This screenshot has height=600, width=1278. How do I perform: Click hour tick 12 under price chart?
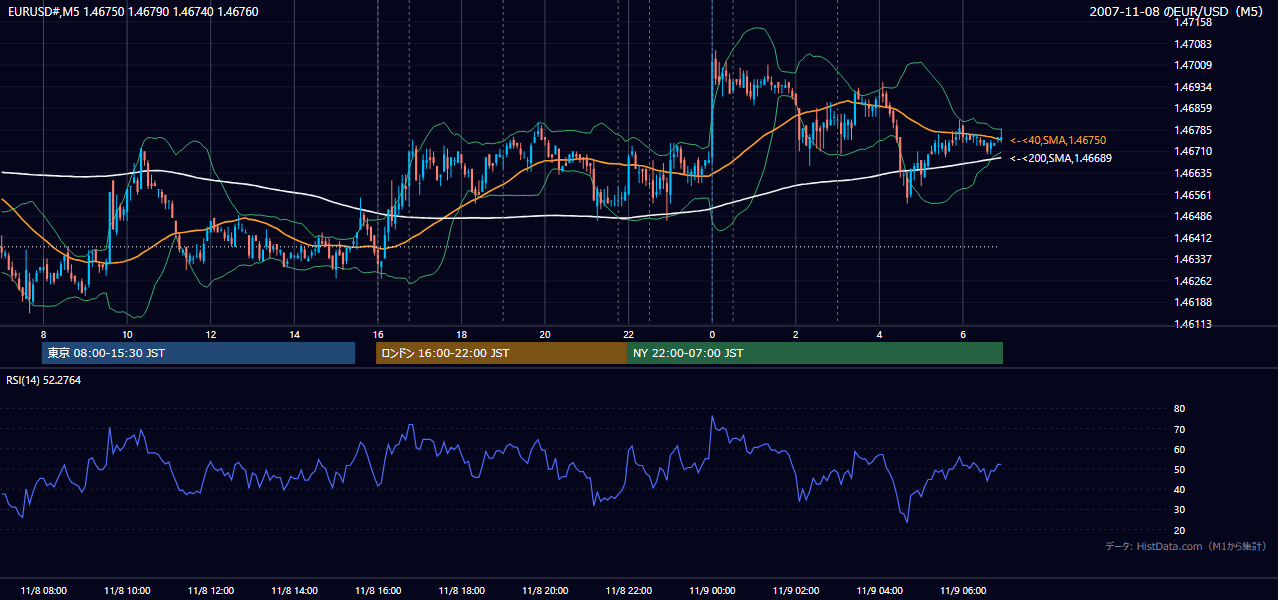click(211, 334)
